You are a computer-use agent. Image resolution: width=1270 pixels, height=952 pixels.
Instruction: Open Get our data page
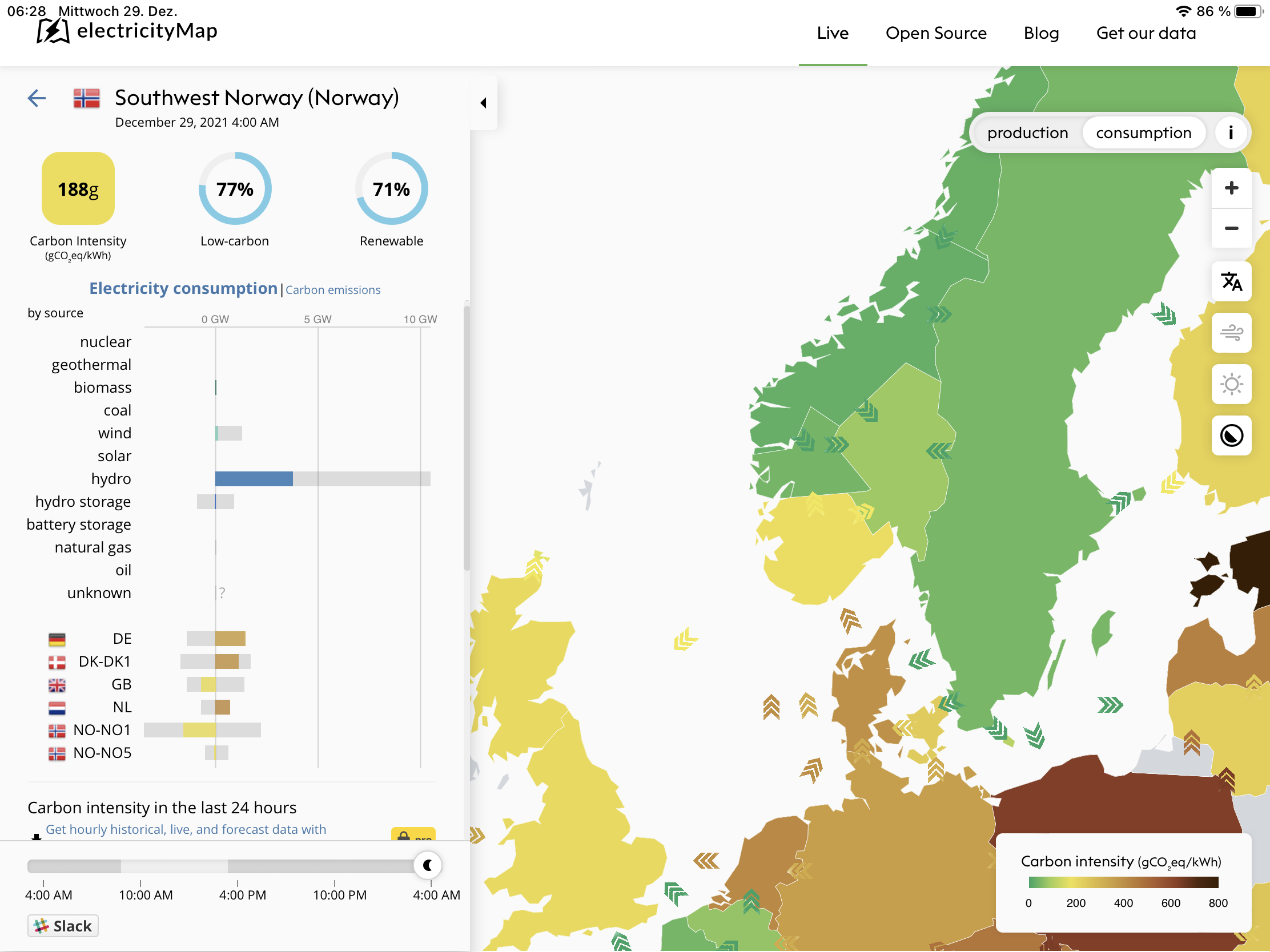1146,33
